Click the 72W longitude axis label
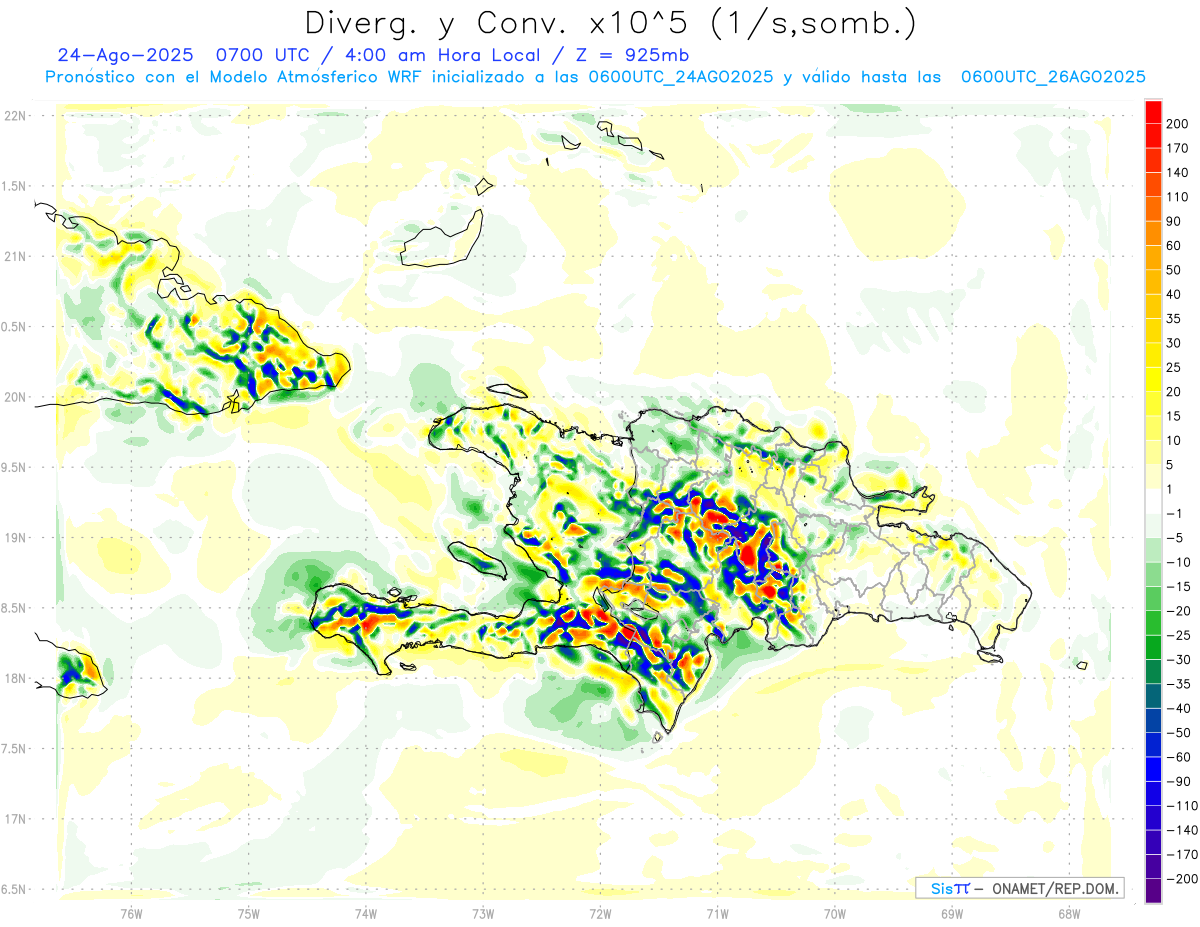The width and height of the screenshot is (1200, 927). pyautogui.click(x=600, y=913)
